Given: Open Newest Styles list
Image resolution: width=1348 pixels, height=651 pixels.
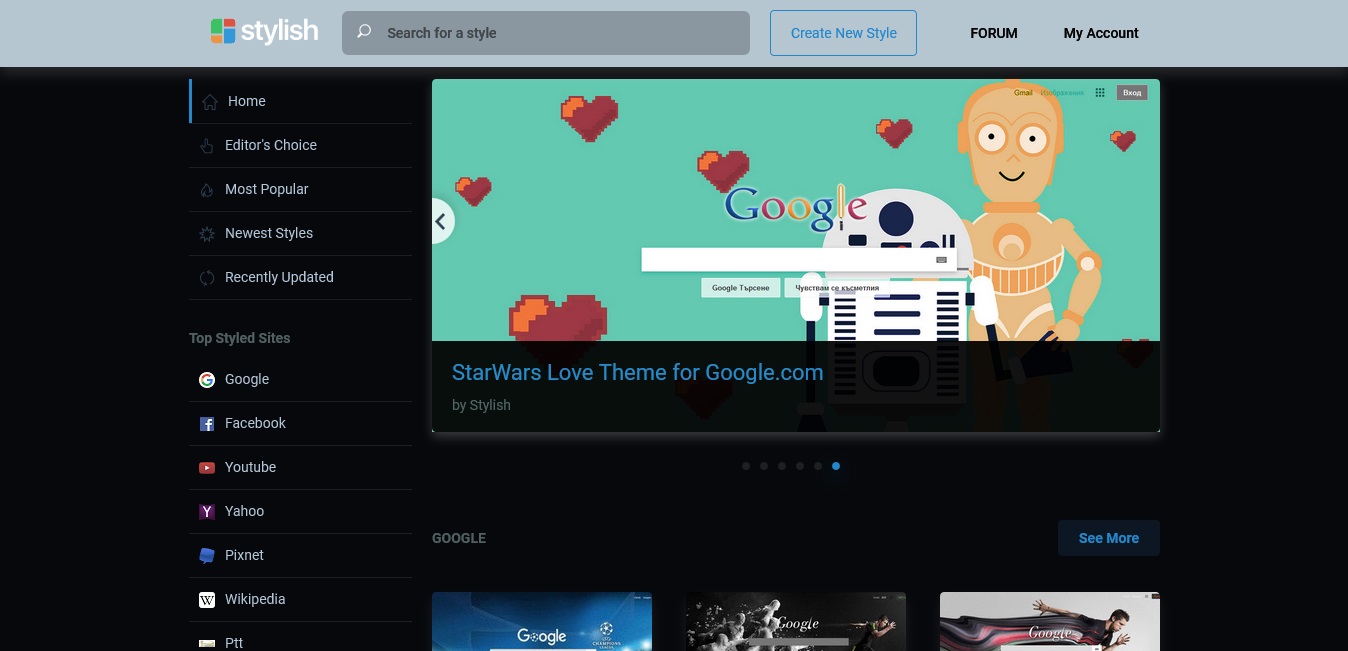Looking at the screenshot, I should pyautogui.click(x=301, y=233).
